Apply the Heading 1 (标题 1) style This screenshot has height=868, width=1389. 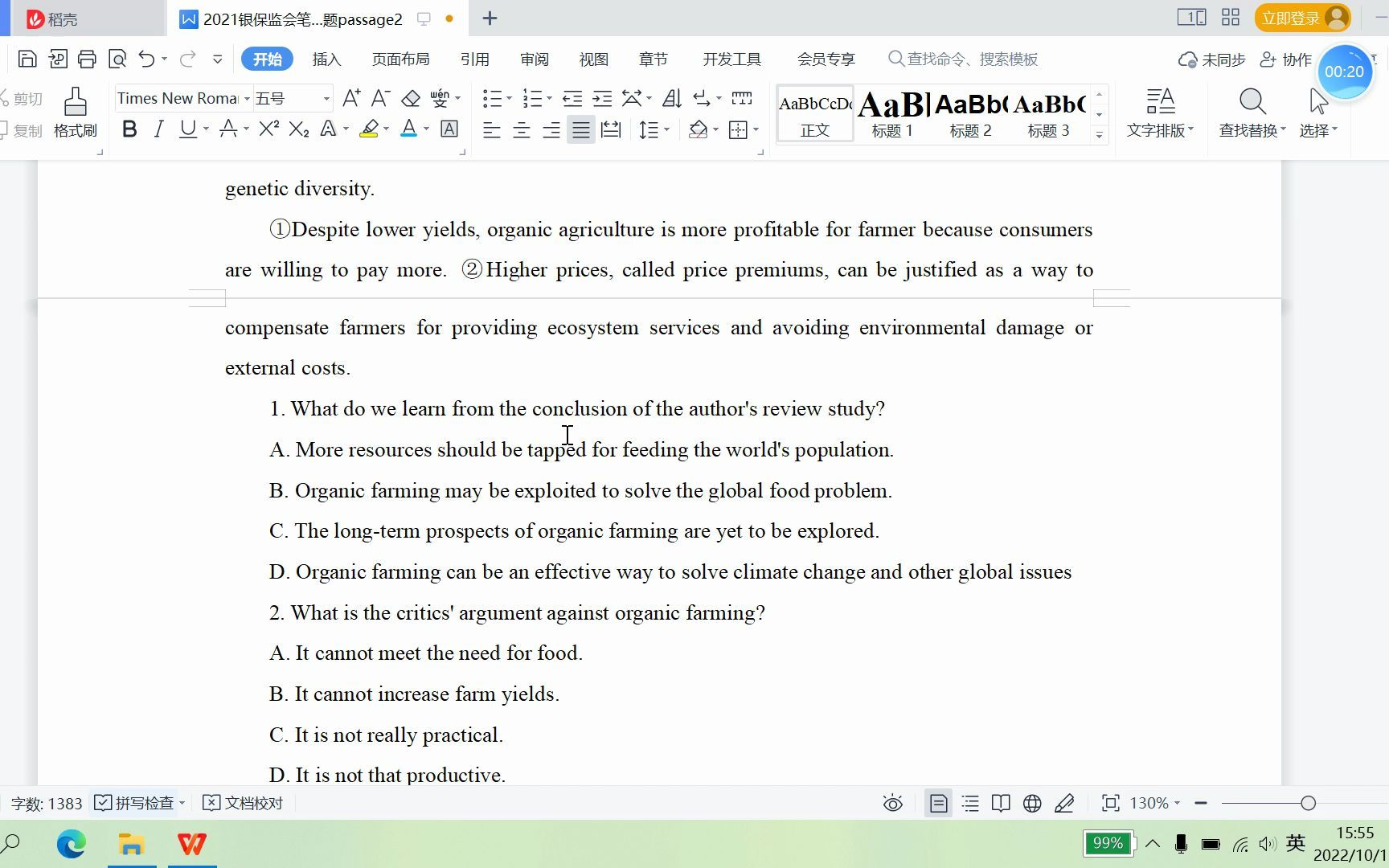pyautogui.click(x=892, y=113)
